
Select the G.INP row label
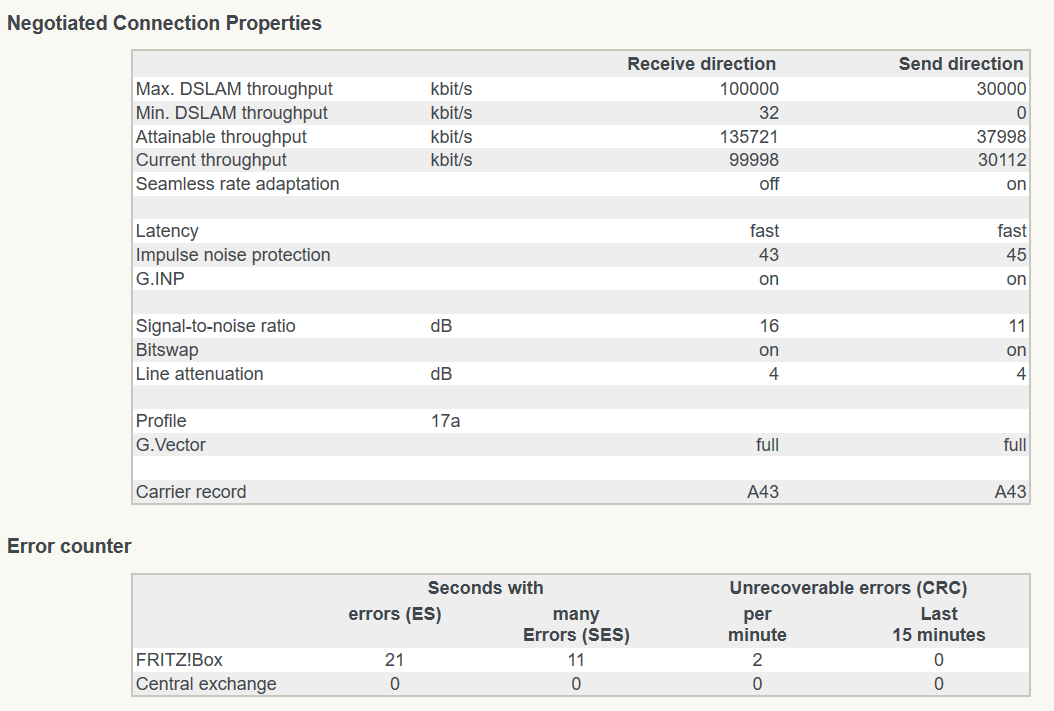coord(160,279)
